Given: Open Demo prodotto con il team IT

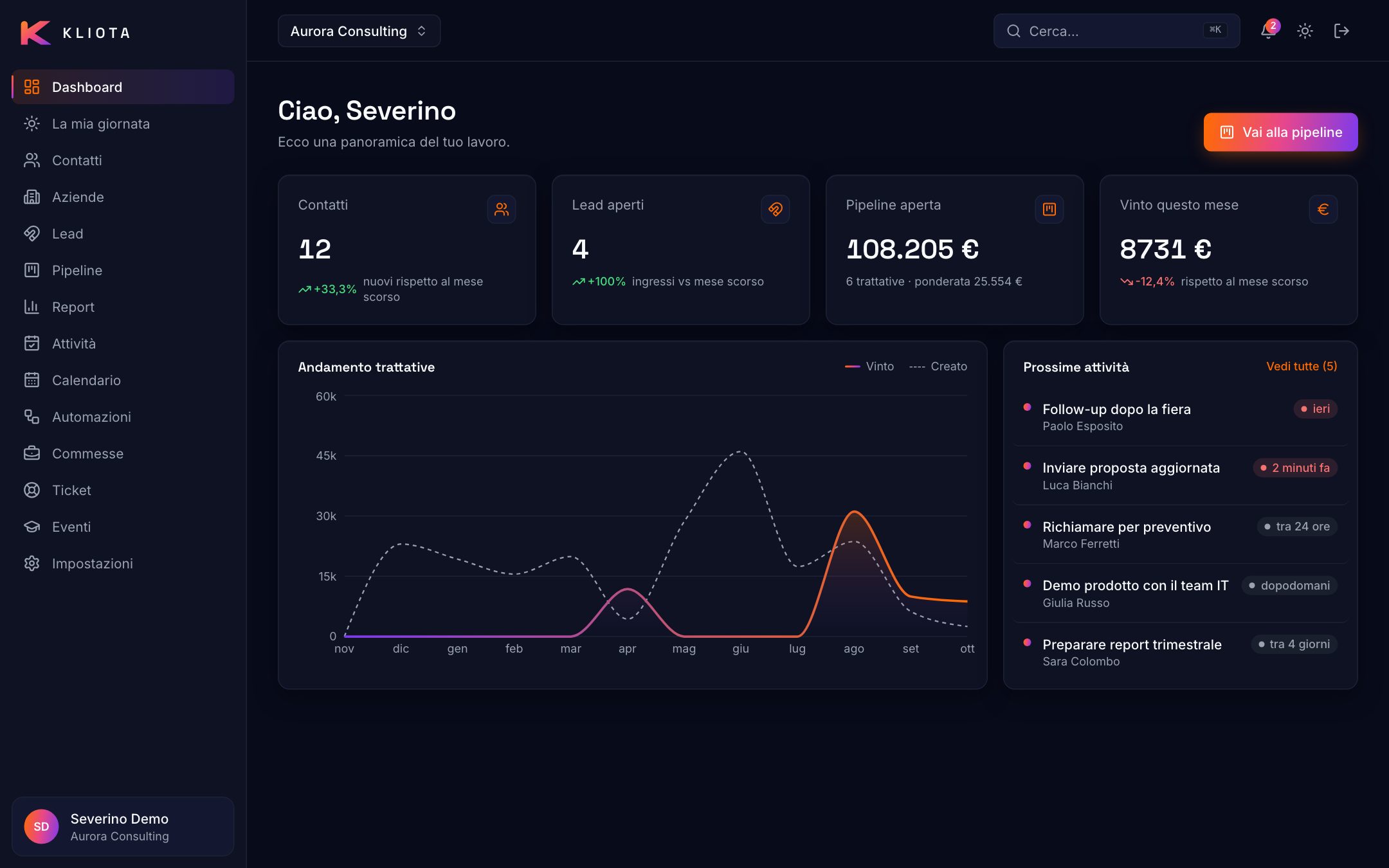Looking at the screenshot, I should pyautogui.click(x=1180, y=593).
